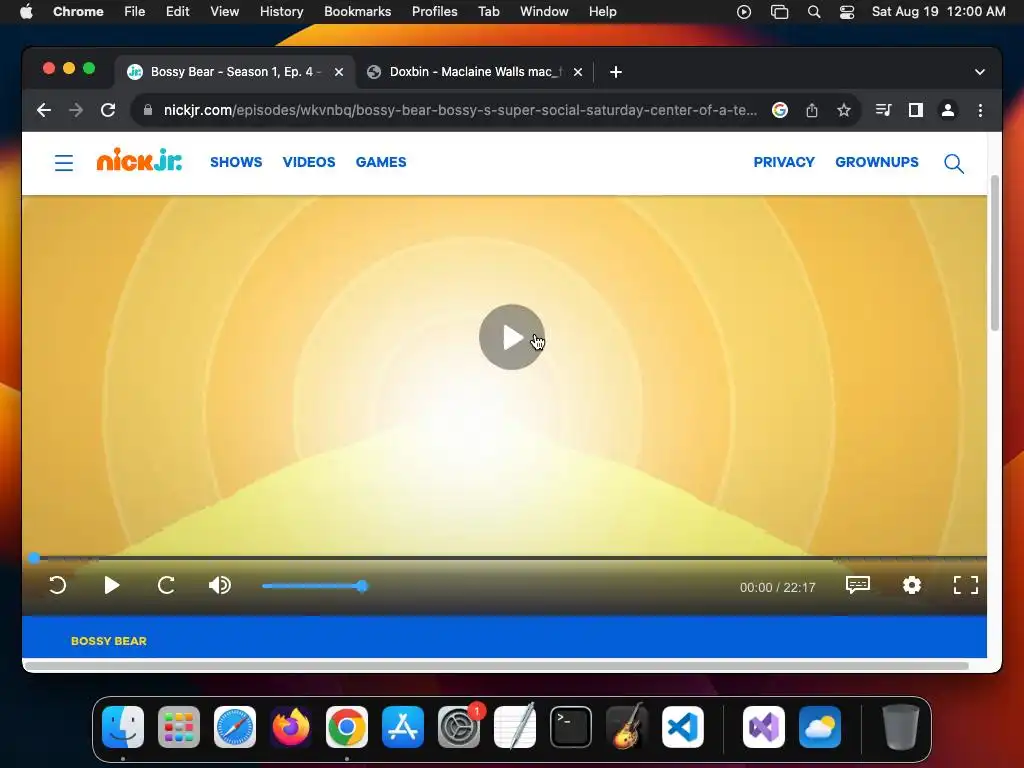
Task: Open the Bookmarks menu
Action: (x=357, y=12)
